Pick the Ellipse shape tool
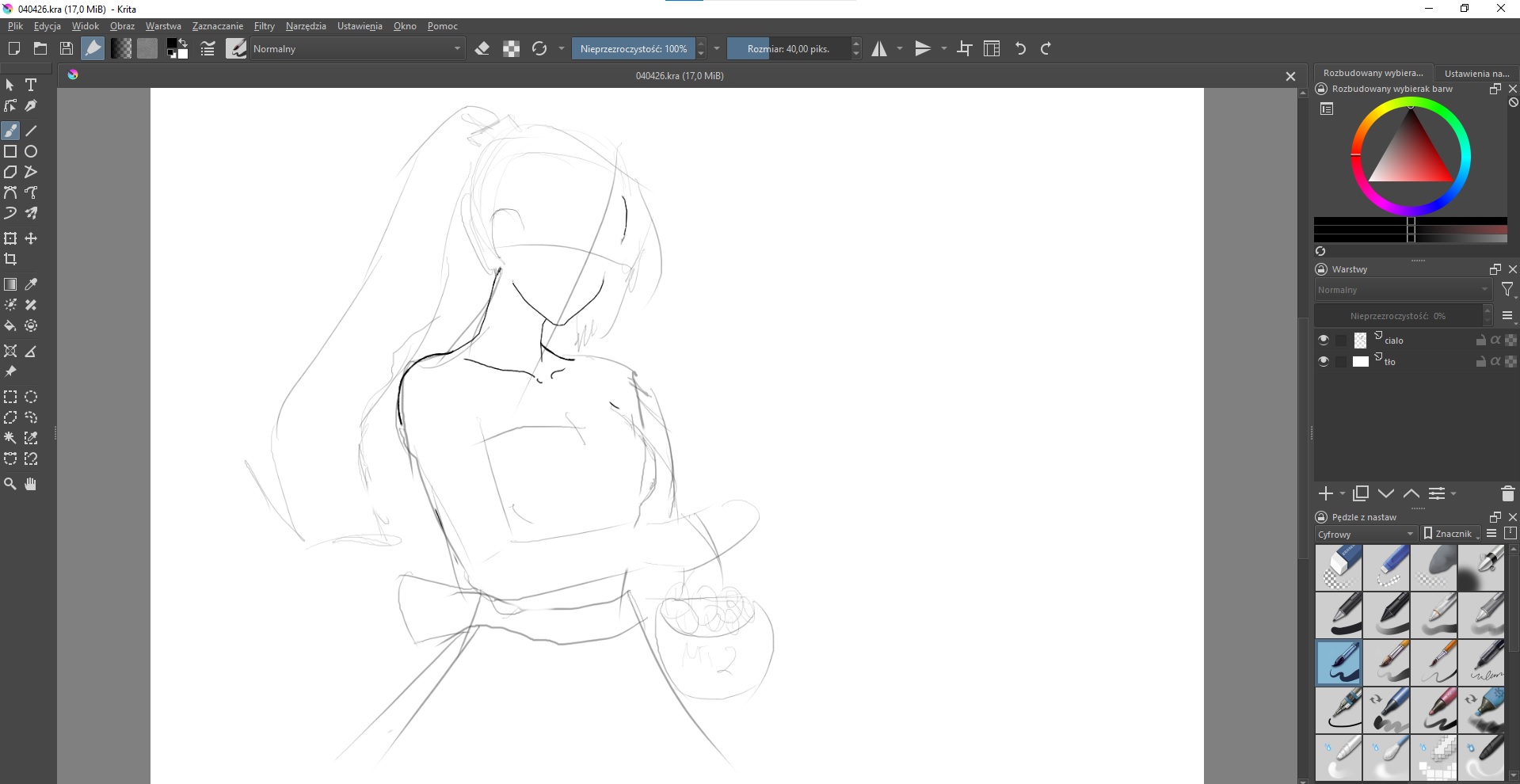Screen dimensions: 1520x784 (31, 151)
